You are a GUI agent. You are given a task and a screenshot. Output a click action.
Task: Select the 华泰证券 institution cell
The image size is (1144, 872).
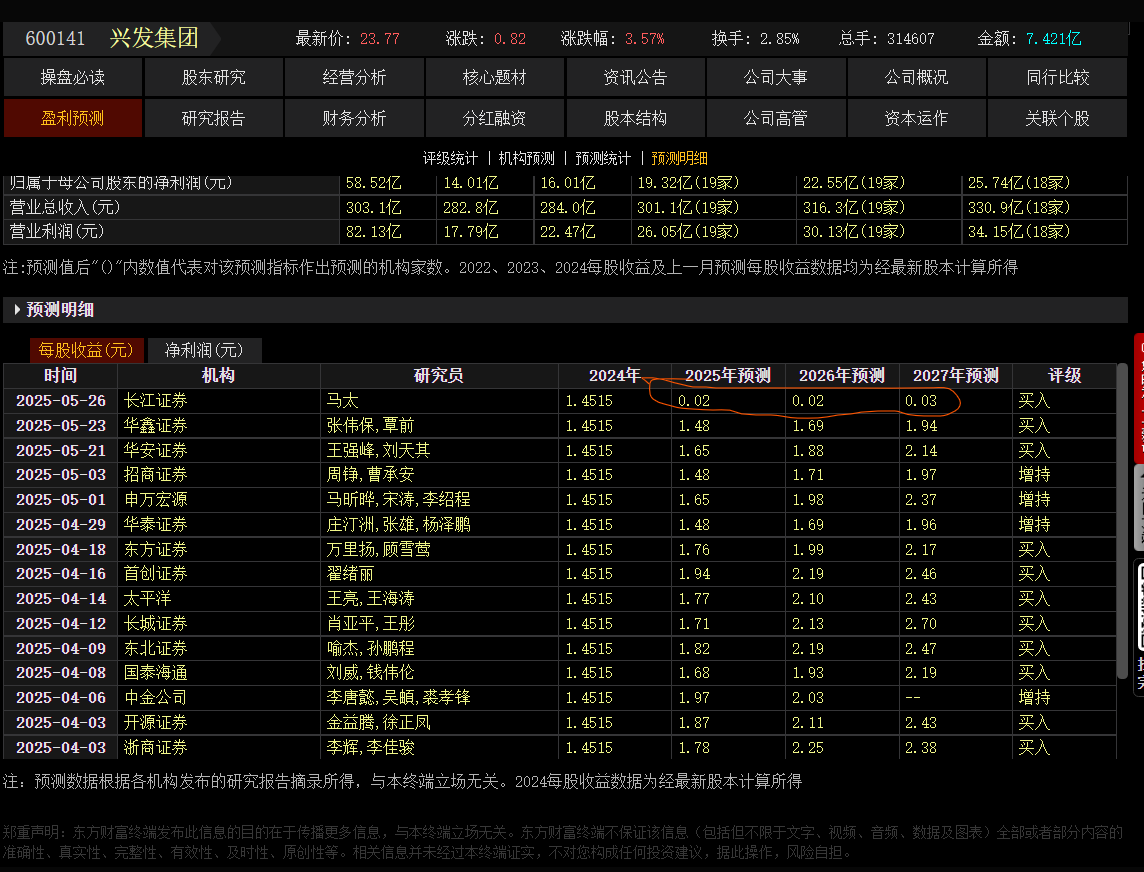click(x=218, y=525)
